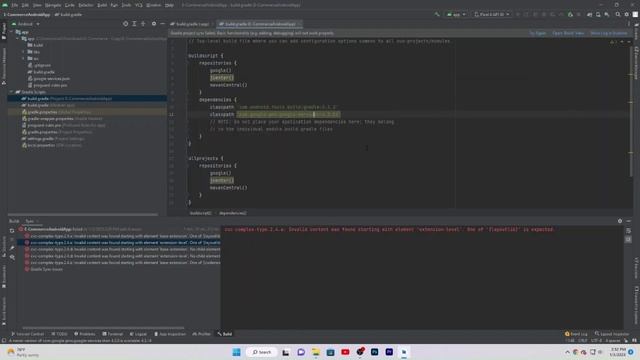This screenshot has height=360, width=640.
Task: Click the SDK Manager toolbar icon
Action: click(x=607, y=15)
